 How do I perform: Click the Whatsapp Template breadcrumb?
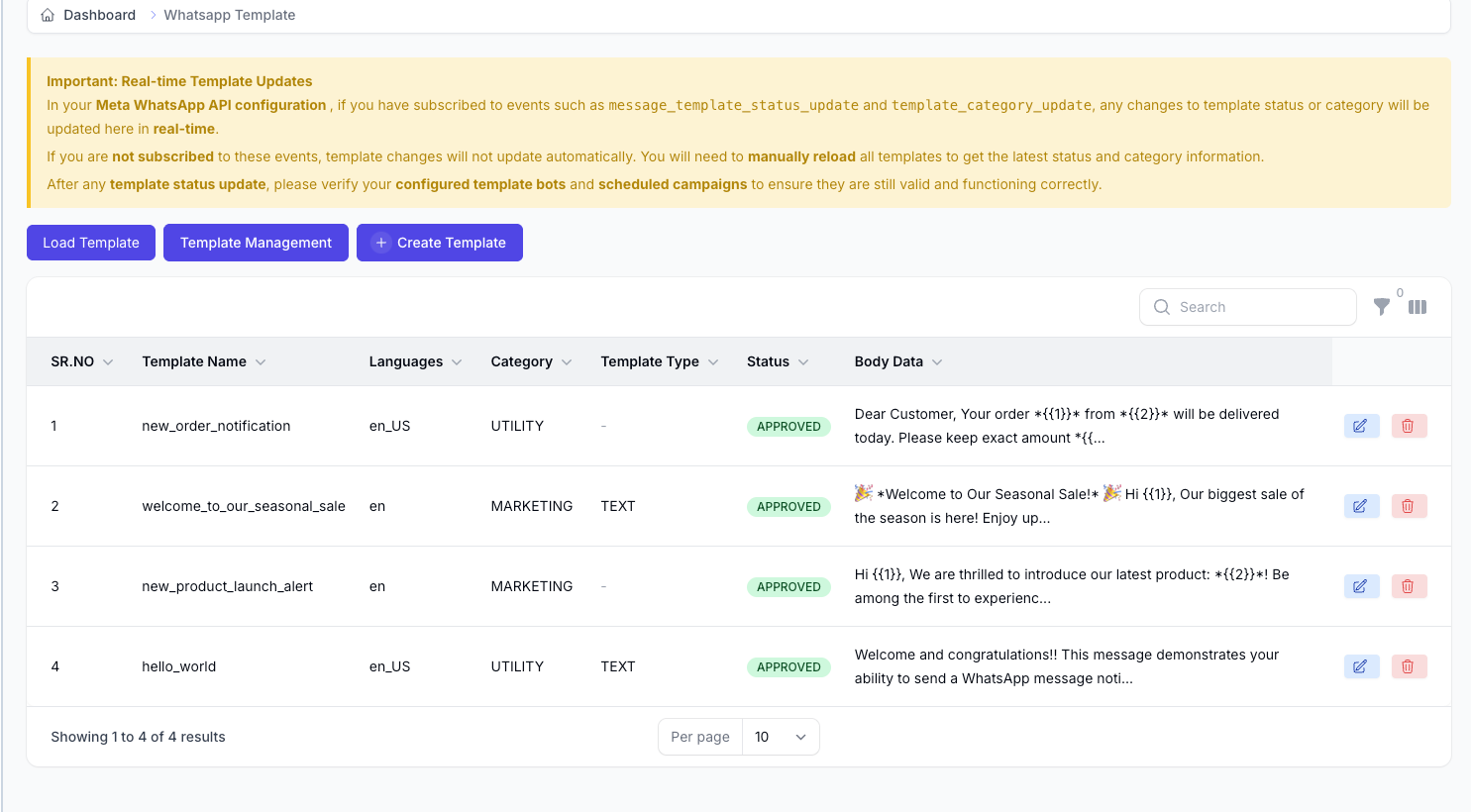coord(229,15)
